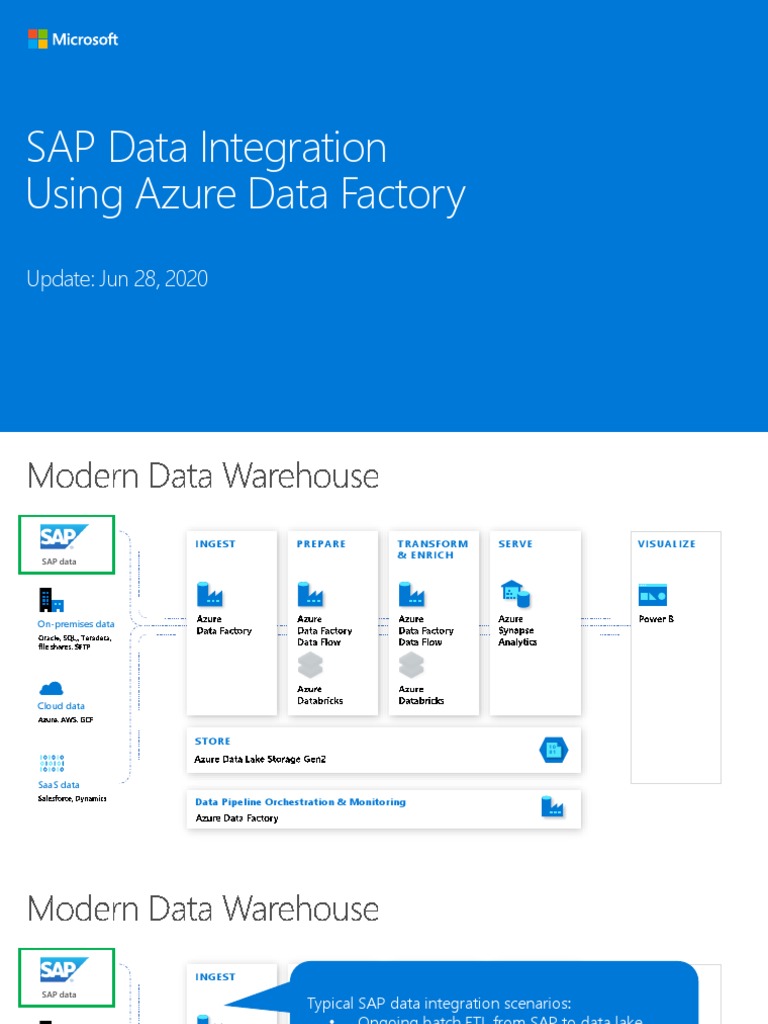Select the Data Factory icon under TRANSFORM & ENRICH
Viewport: 768px width, 1024px height.
click(x=412, y=595)
